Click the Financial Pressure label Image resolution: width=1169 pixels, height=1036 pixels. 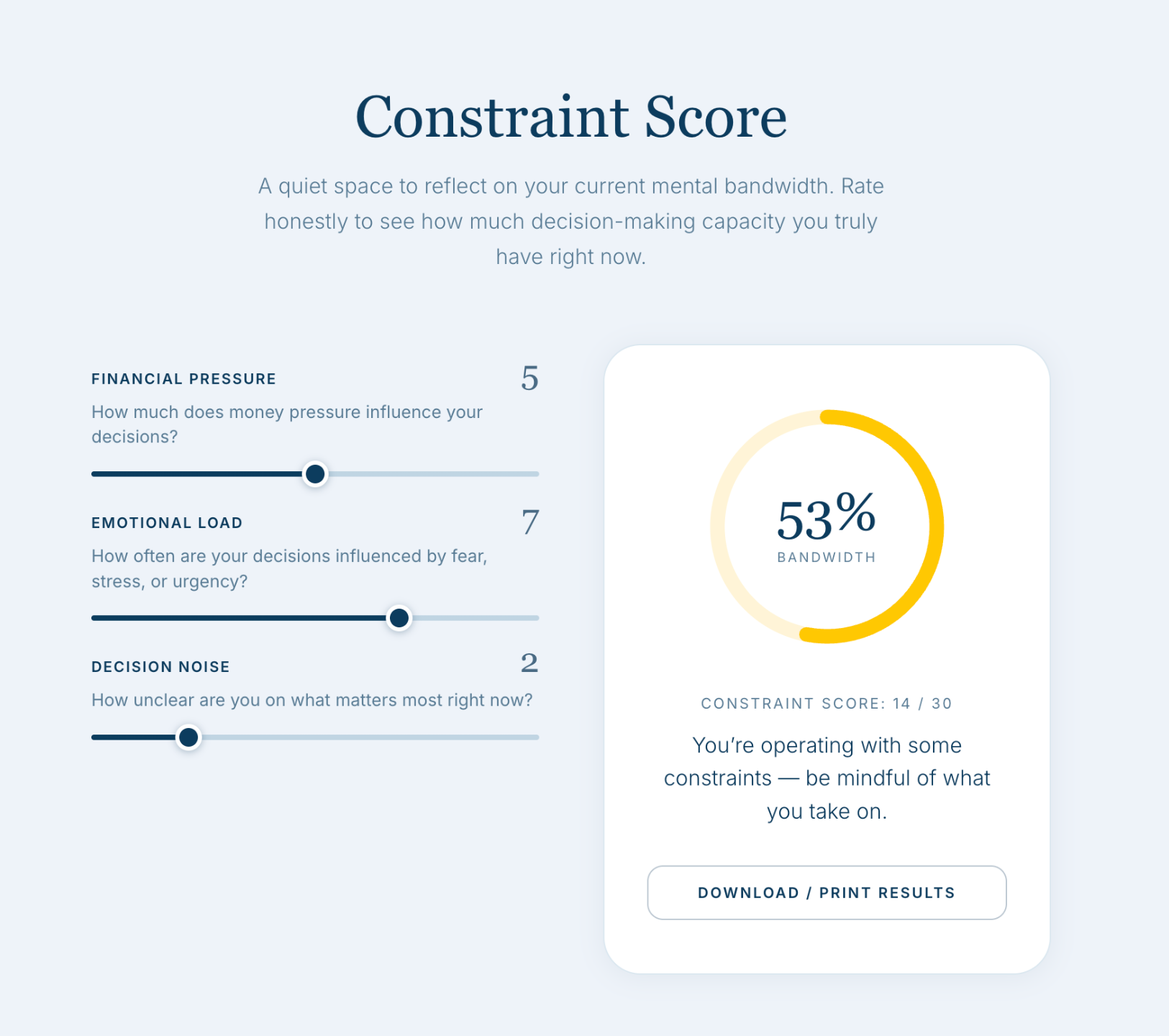coord(183,379)
